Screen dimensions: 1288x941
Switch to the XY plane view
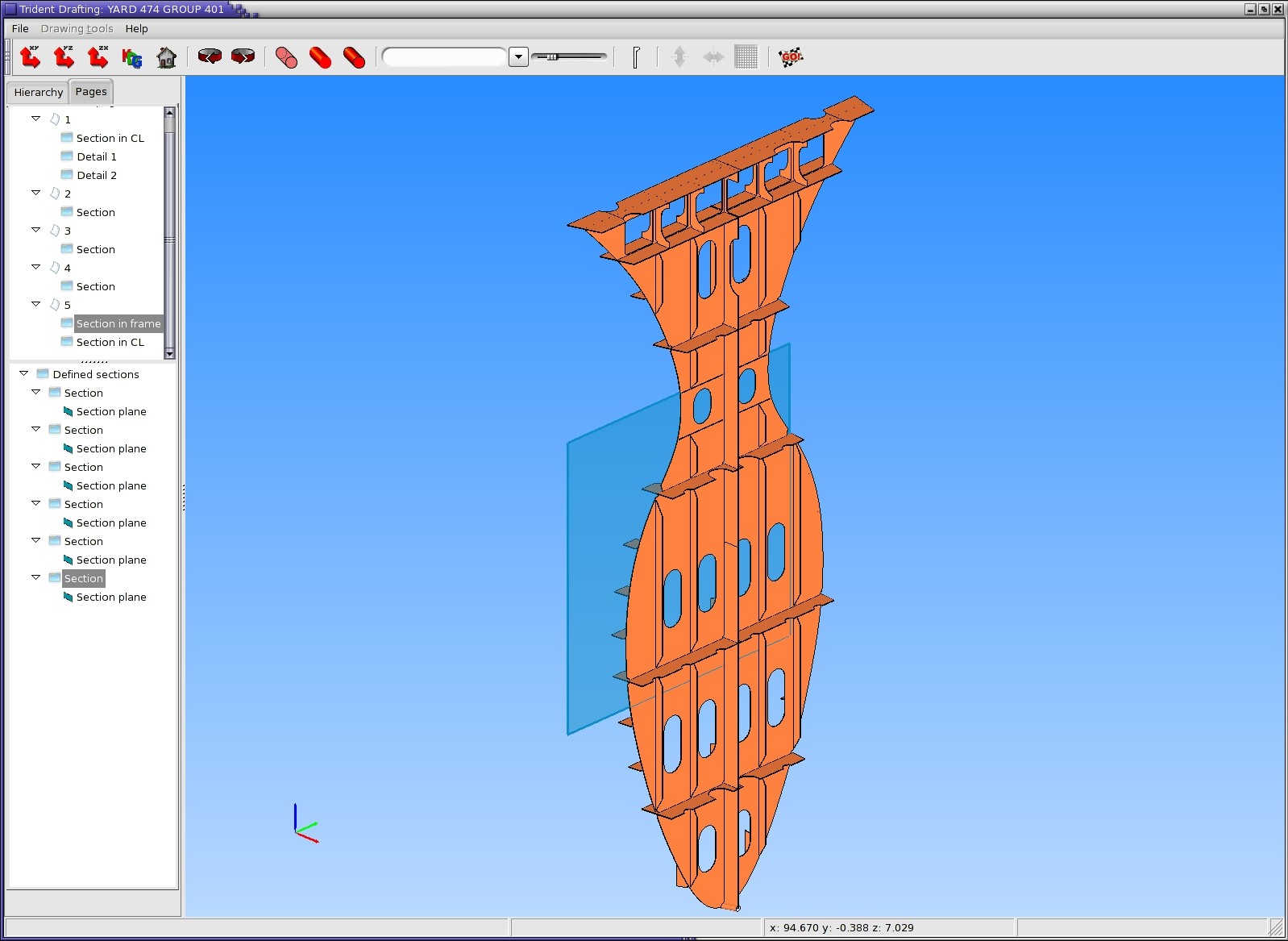[31, 57]
